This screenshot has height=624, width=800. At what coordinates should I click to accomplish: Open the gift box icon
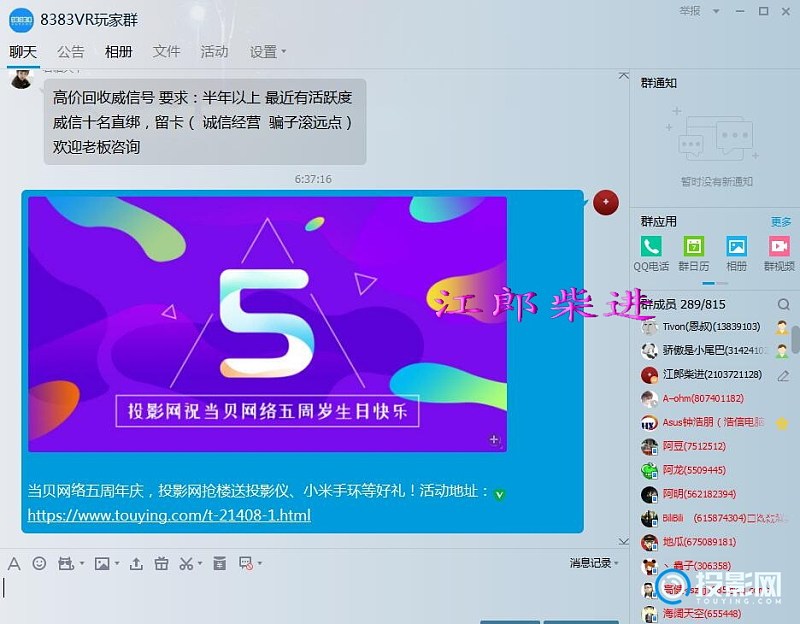click(162, 563)
